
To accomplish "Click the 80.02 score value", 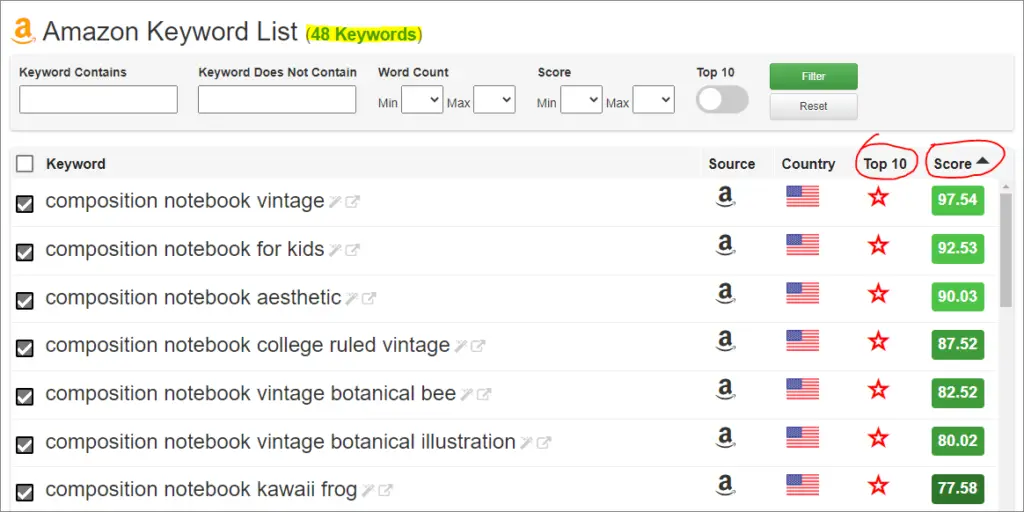I will point(957,441).
